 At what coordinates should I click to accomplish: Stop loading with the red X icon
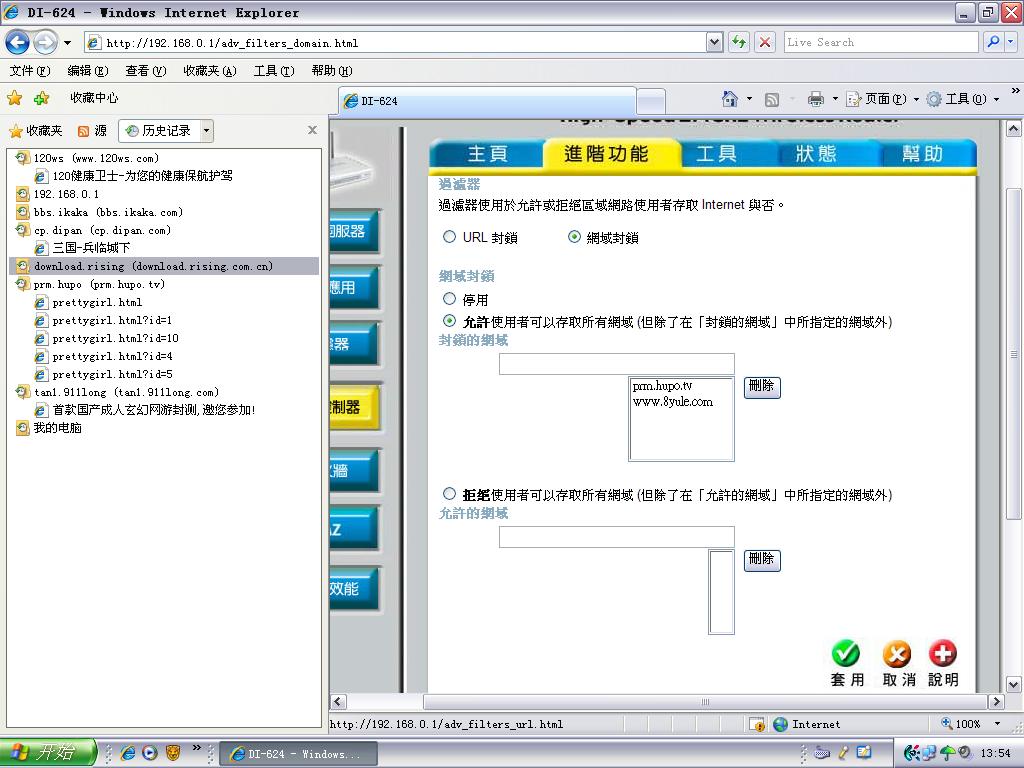(x=765, y=42)
